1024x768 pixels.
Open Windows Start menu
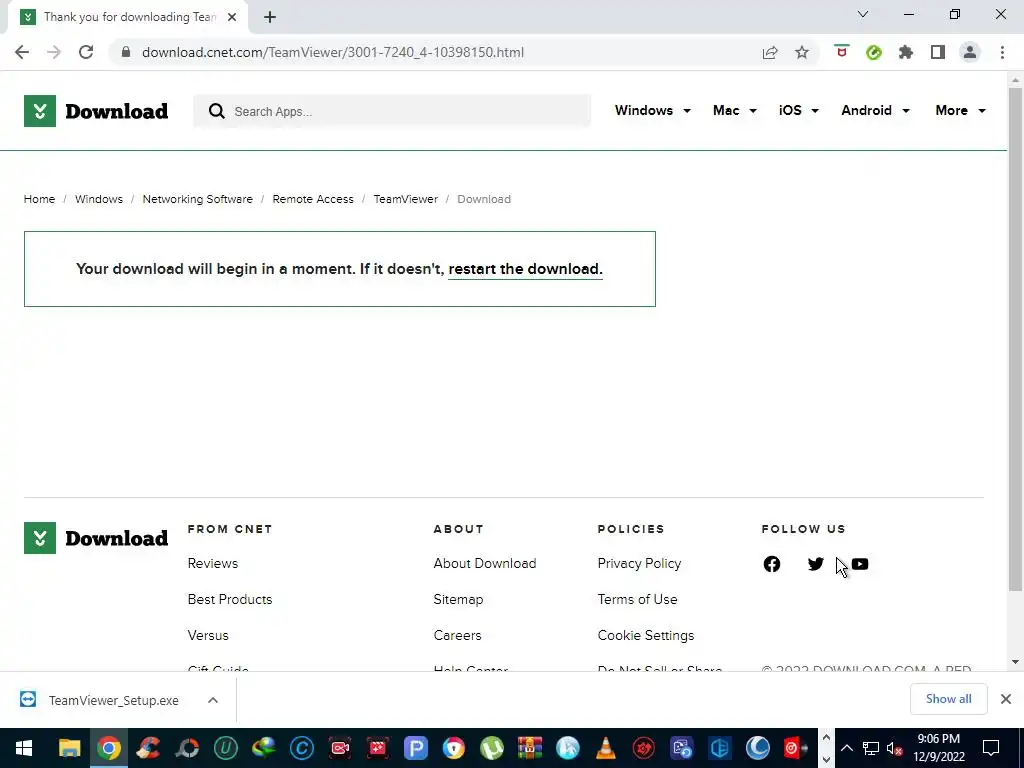[24, 748]
